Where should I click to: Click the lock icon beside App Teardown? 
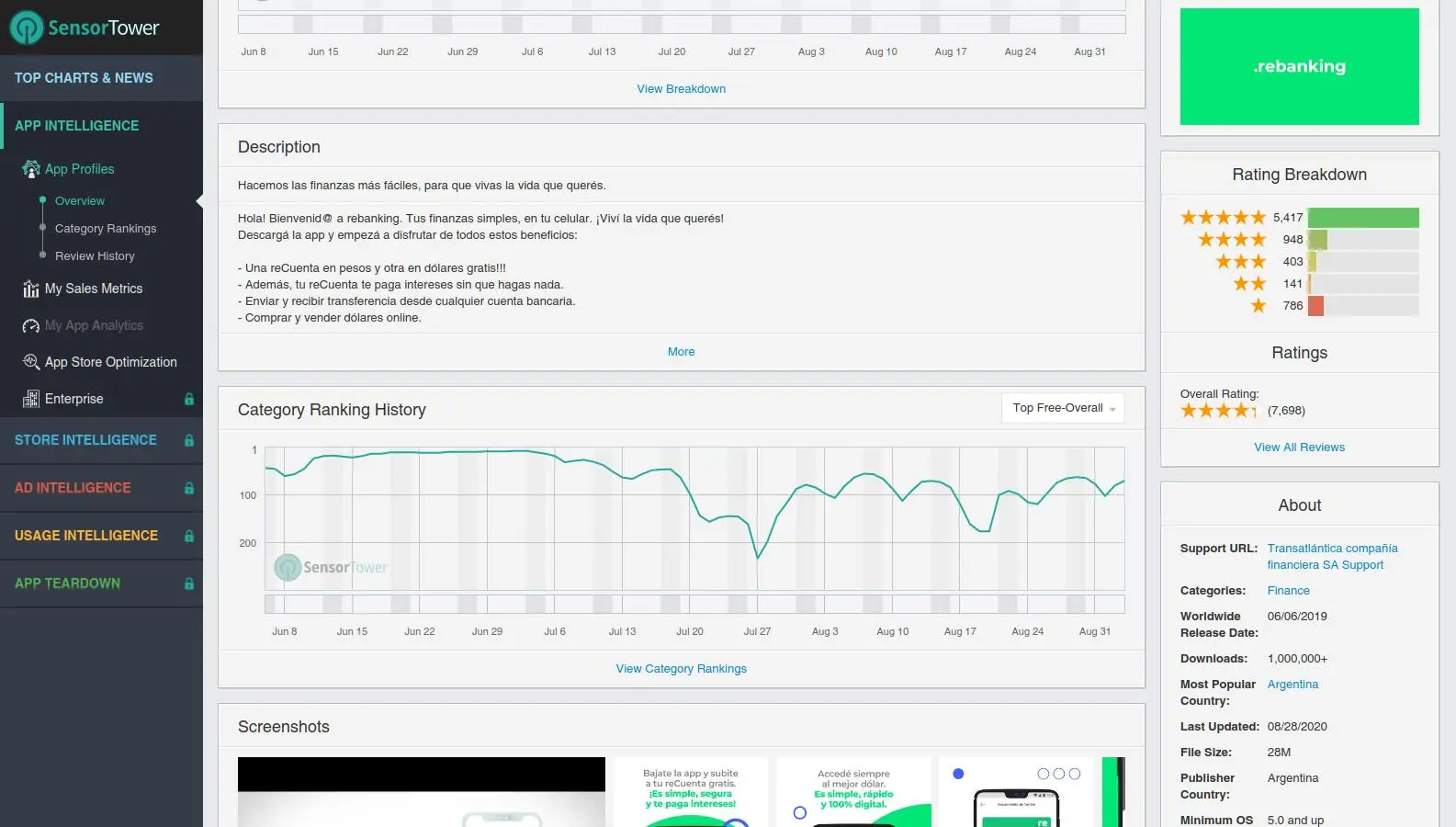pos(189,583)
